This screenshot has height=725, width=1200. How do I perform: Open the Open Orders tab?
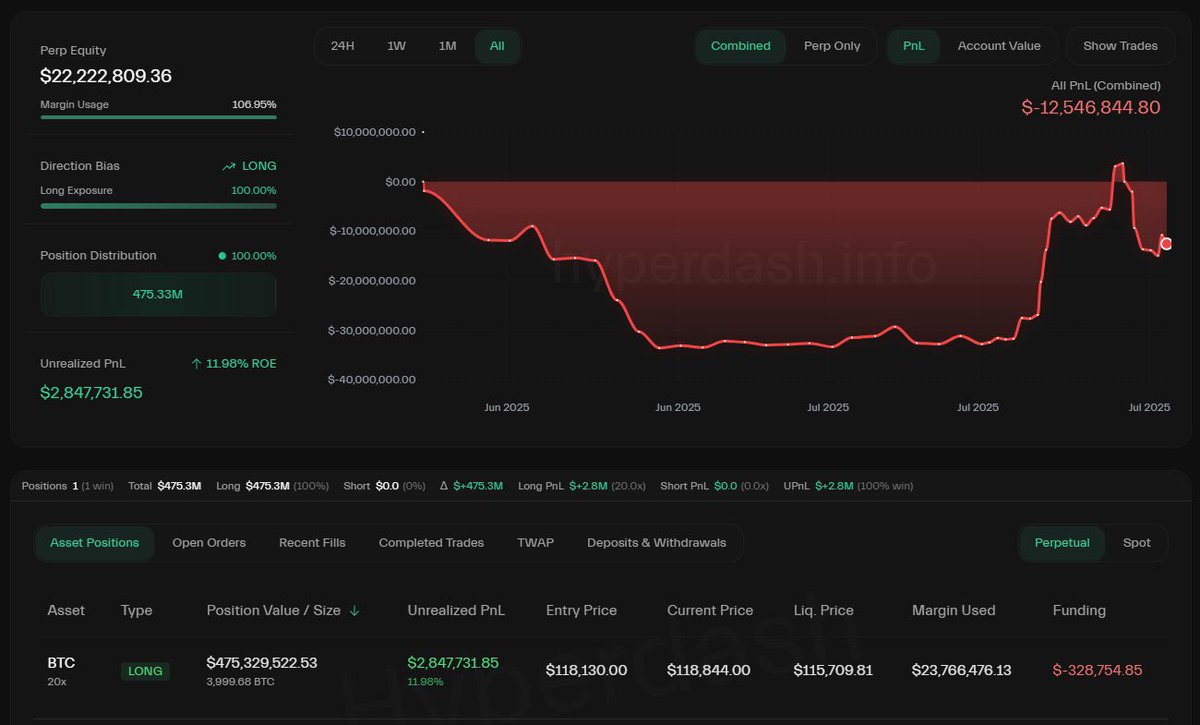click(209, 543)
